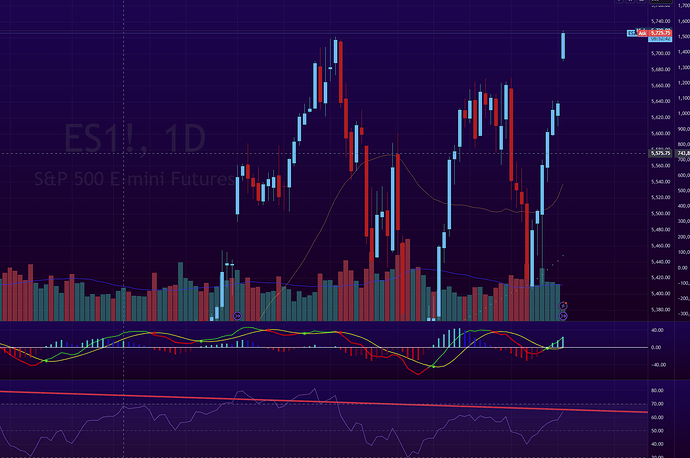690x458 pixels.
Task: Click the 5,740.00 price scale label
Action: [x=661, y=21]
